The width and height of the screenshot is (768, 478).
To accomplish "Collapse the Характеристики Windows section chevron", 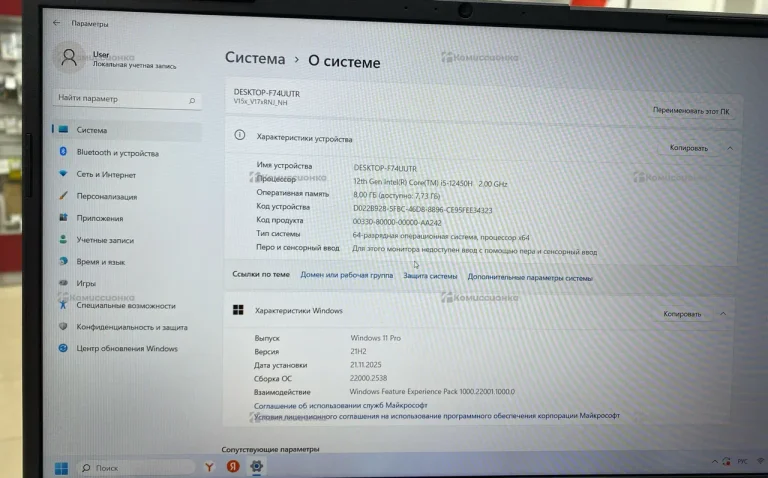I will click(x=727, y=314).
